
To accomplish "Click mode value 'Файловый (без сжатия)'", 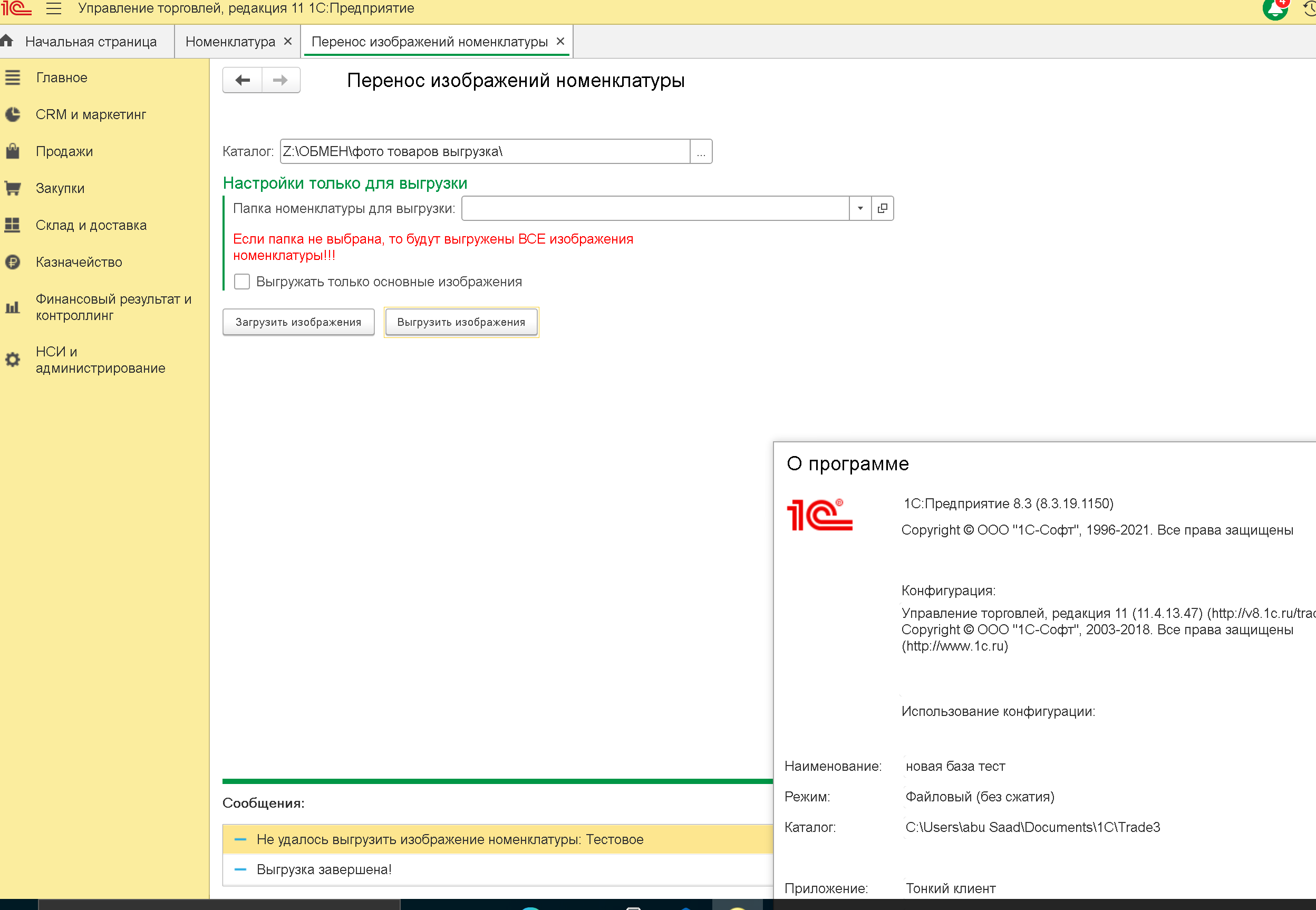I will pos(980,797).
